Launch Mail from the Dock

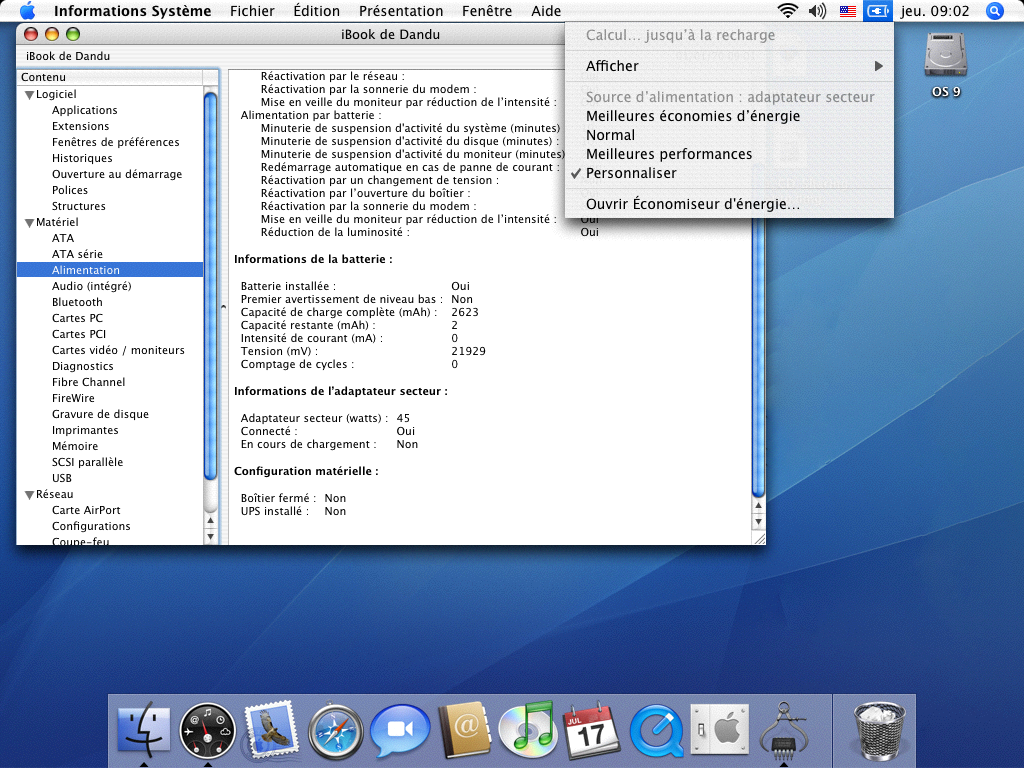pos(271,728)
